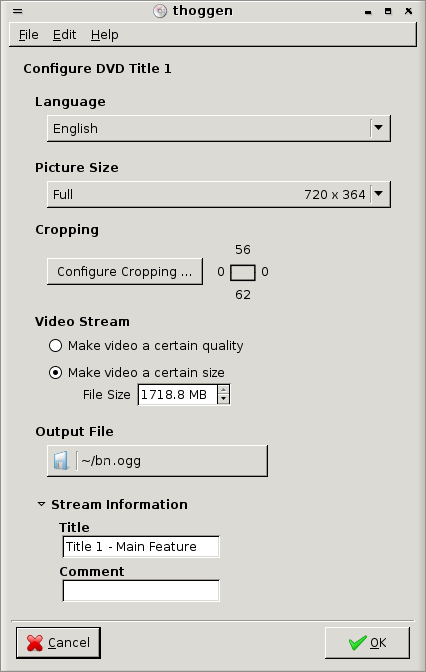This screenshot has height=672, width=426.
Task: Click Configure Cropping button
Action: click(x=125, y=271)
